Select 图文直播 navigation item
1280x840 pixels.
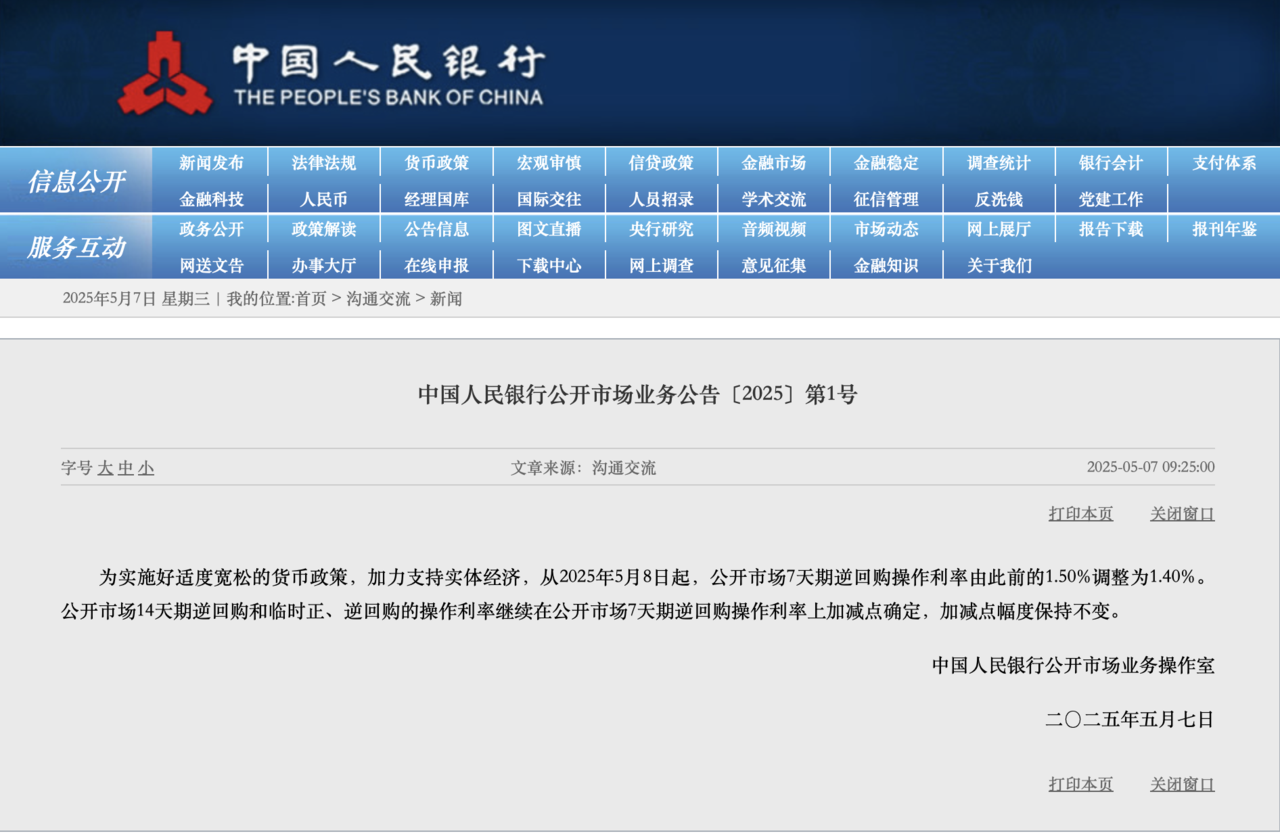(549, 229)
